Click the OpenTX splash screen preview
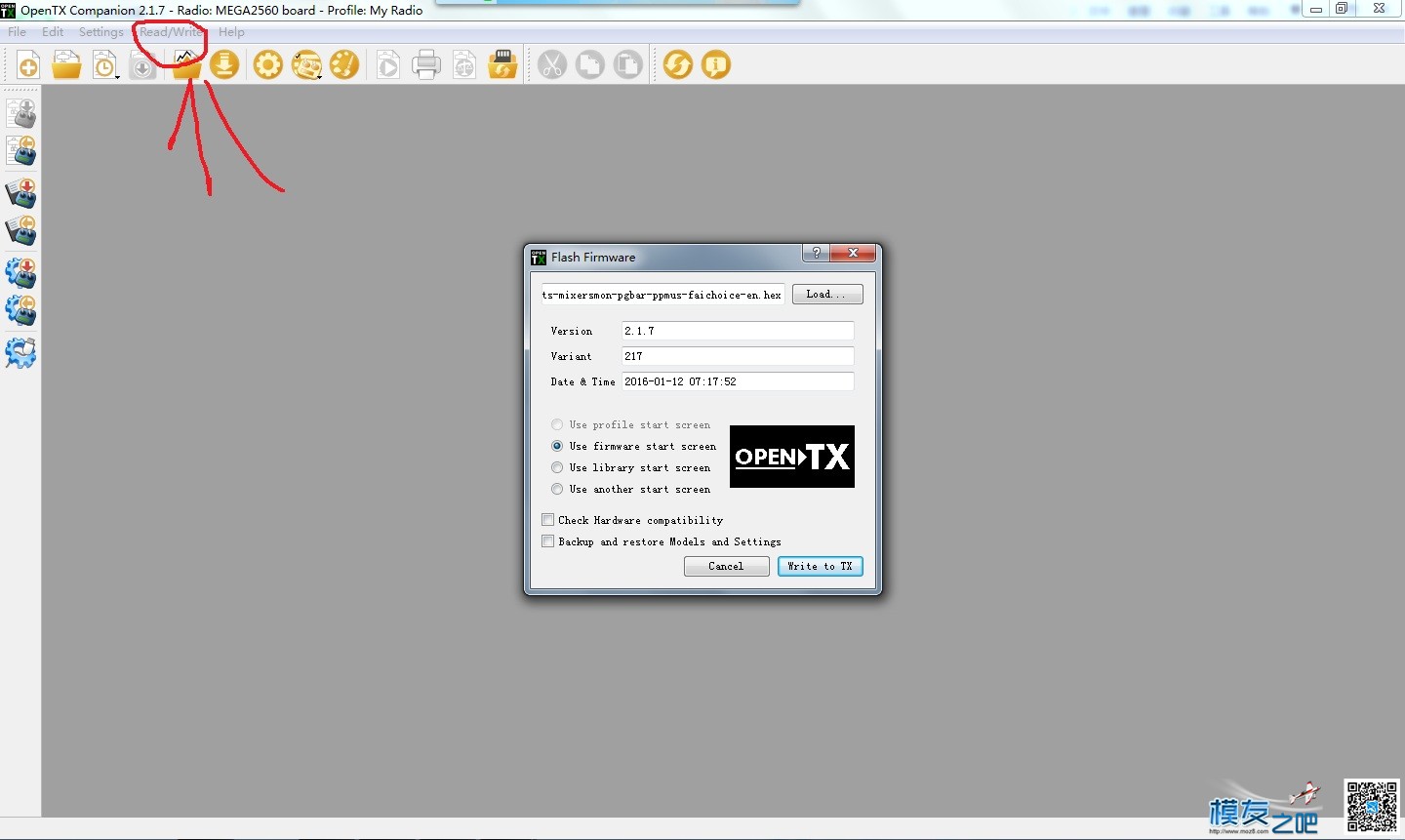1405x840 pixels. [792, 457]
